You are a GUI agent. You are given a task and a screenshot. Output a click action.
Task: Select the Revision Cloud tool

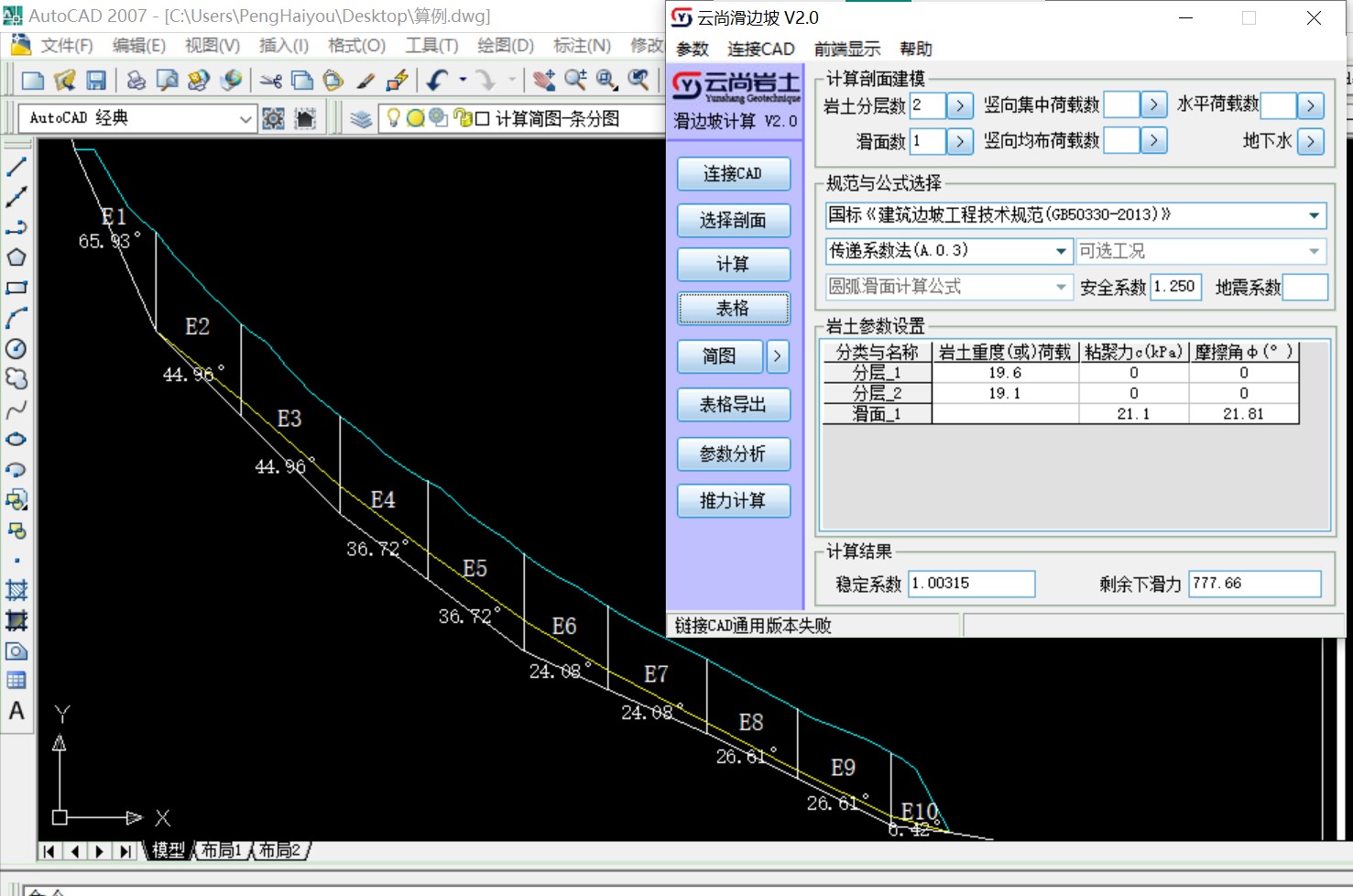pyautogui.click(x=16, y=378)
